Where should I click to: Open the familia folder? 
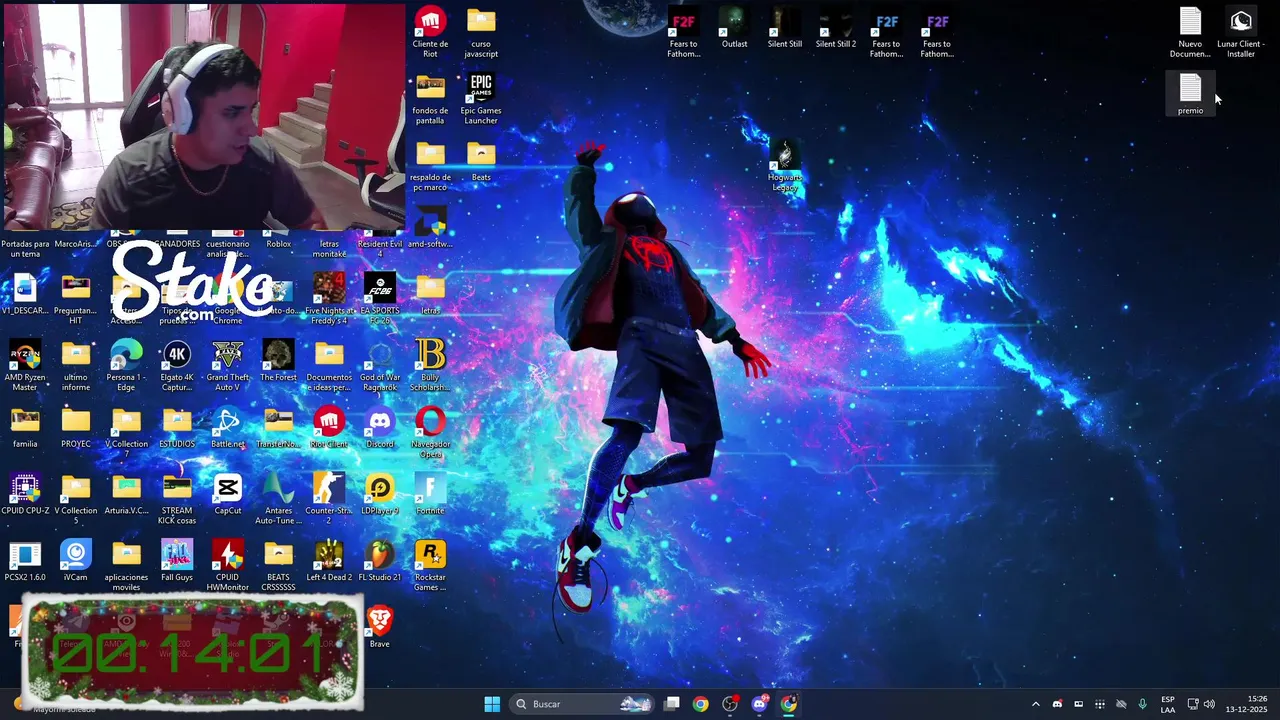25,428
